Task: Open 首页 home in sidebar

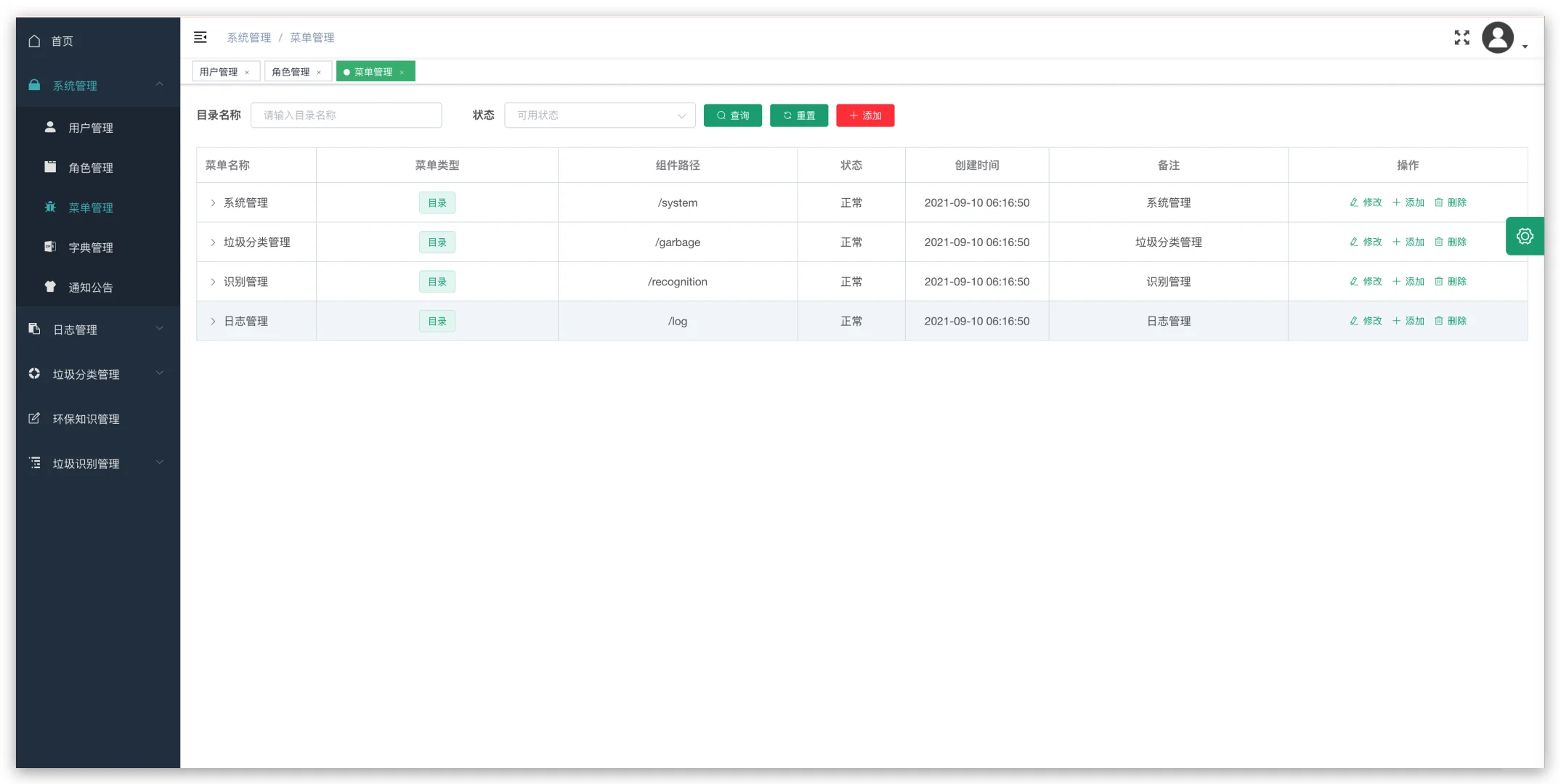Action: [62, 41]
